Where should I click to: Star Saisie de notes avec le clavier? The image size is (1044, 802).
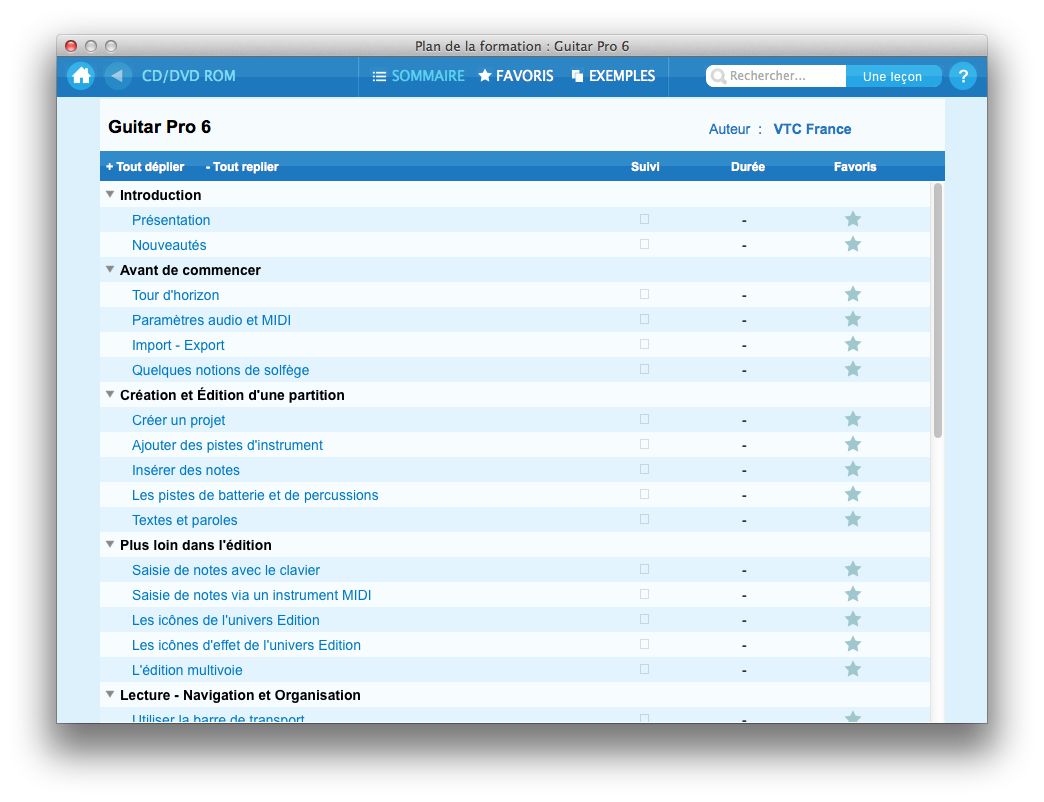click(x=853, y=569)
